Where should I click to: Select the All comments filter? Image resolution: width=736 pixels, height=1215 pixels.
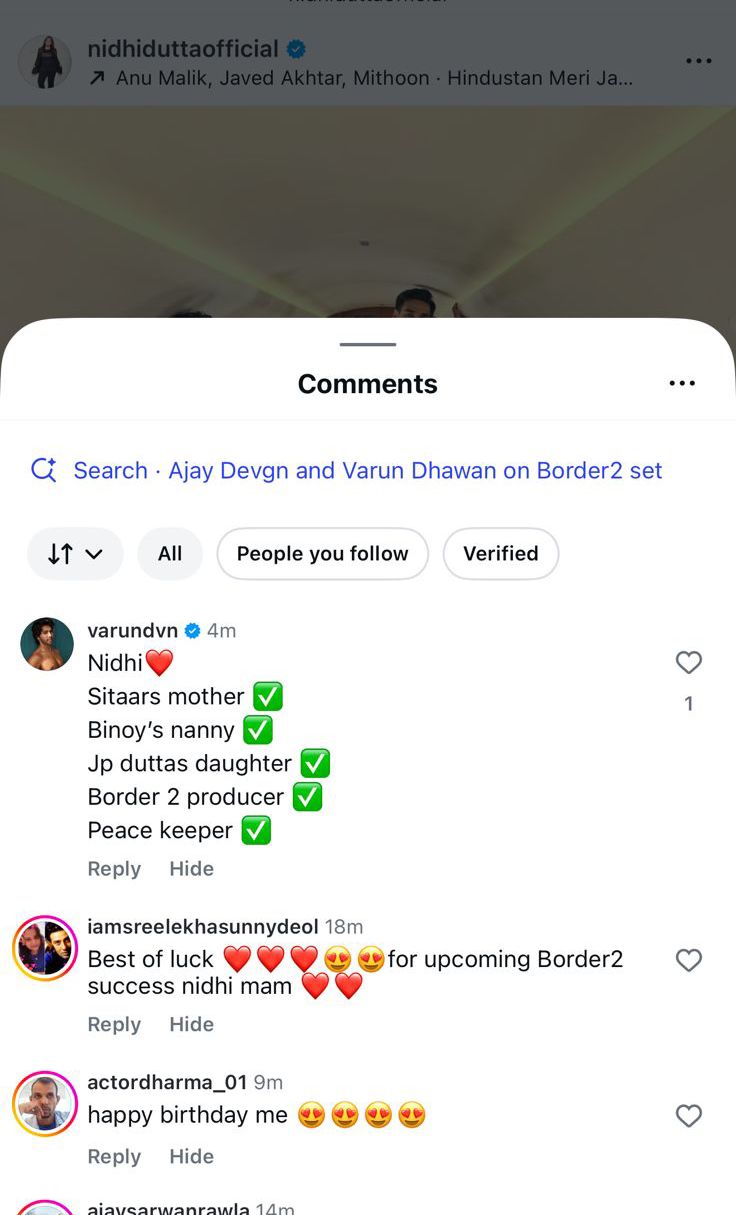[x=170, y=554]
